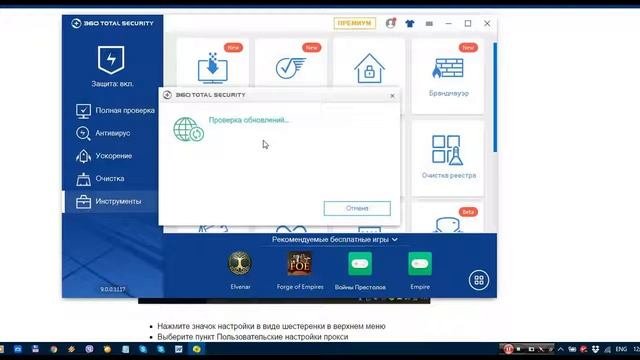Viewport: 640px width, 360px height.
Task: Open the house lock tool tile
Action: coord(369,63)
